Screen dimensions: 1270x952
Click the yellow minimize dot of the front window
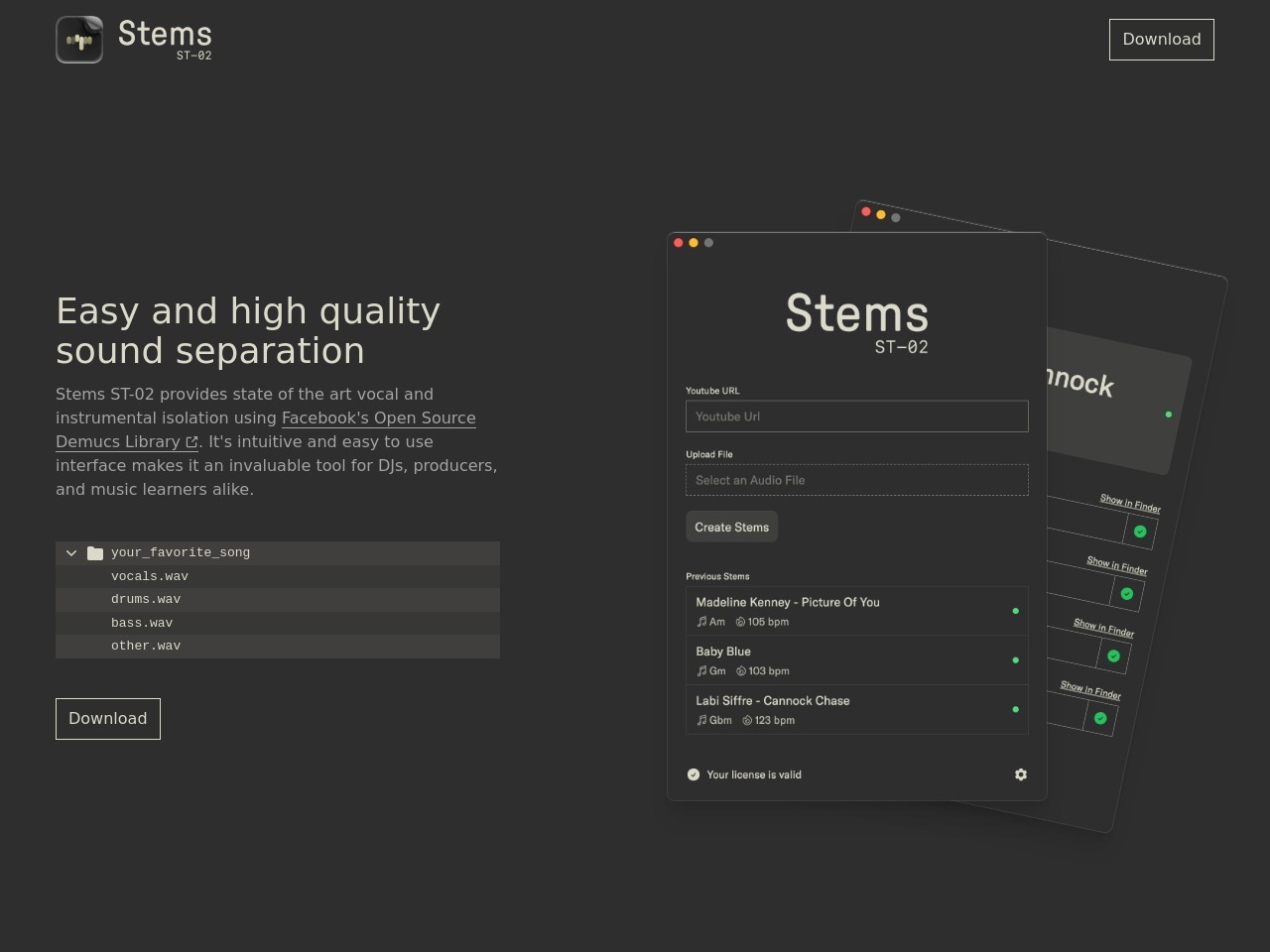(x=694, y=243)
